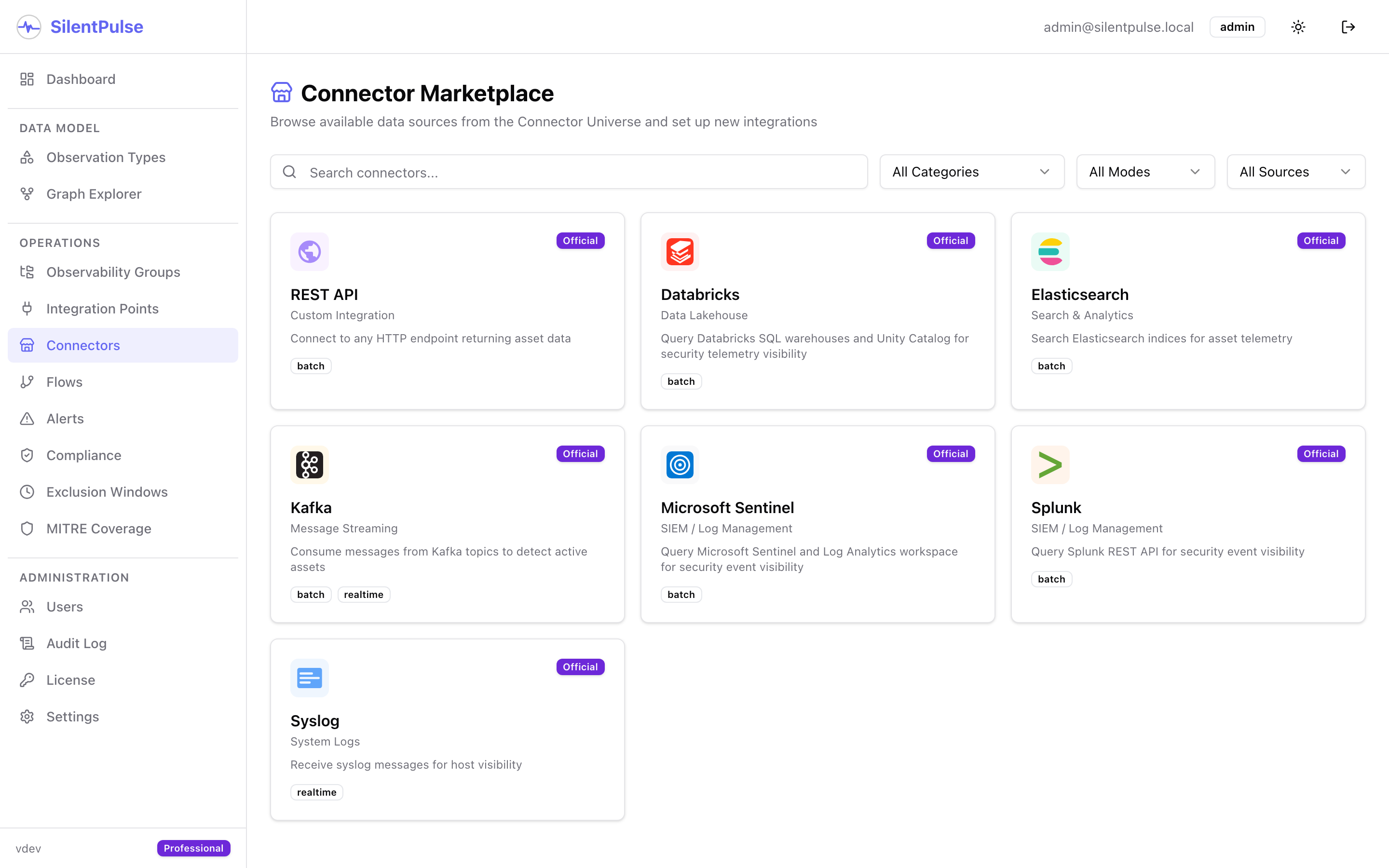Click the batch tag on Splunk card

pyautogui.click(x=1051, y=579)
